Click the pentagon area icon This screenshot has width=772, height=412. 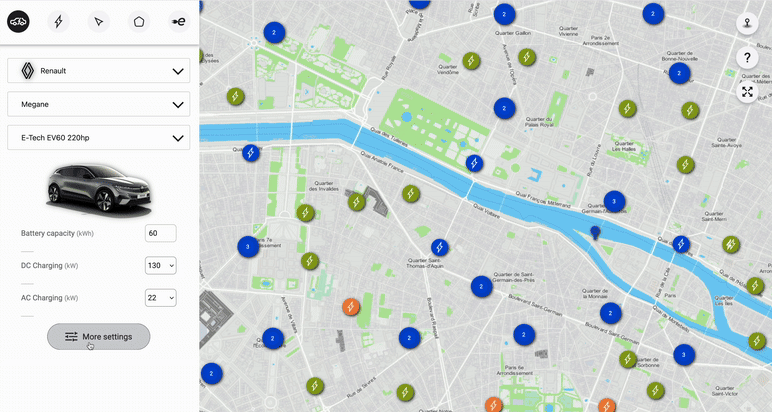(x=139, y=21)
